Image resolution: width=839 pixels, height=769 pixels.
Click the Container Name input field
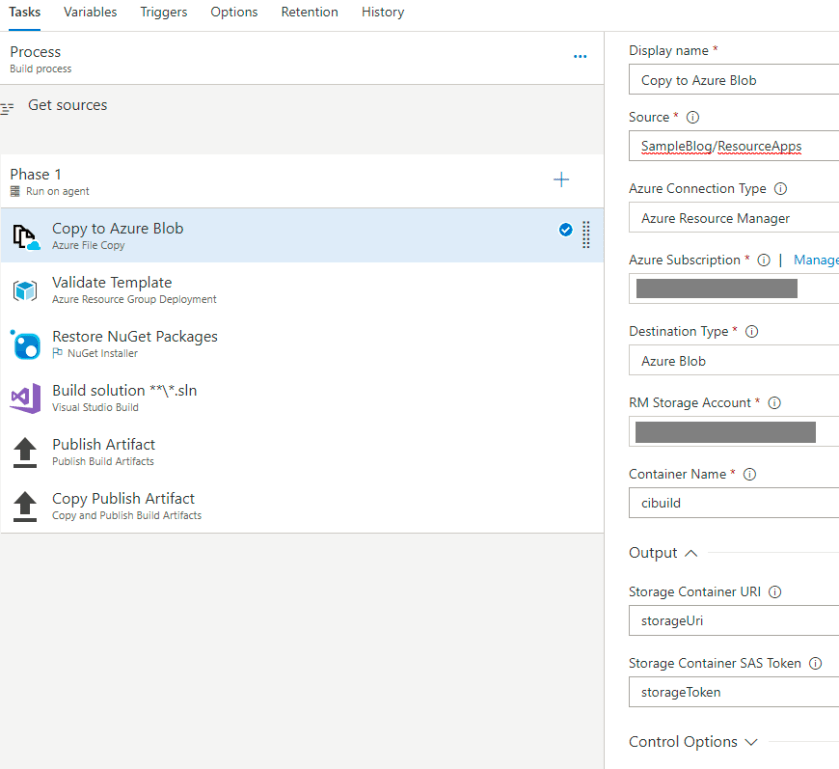coord(735,503)
